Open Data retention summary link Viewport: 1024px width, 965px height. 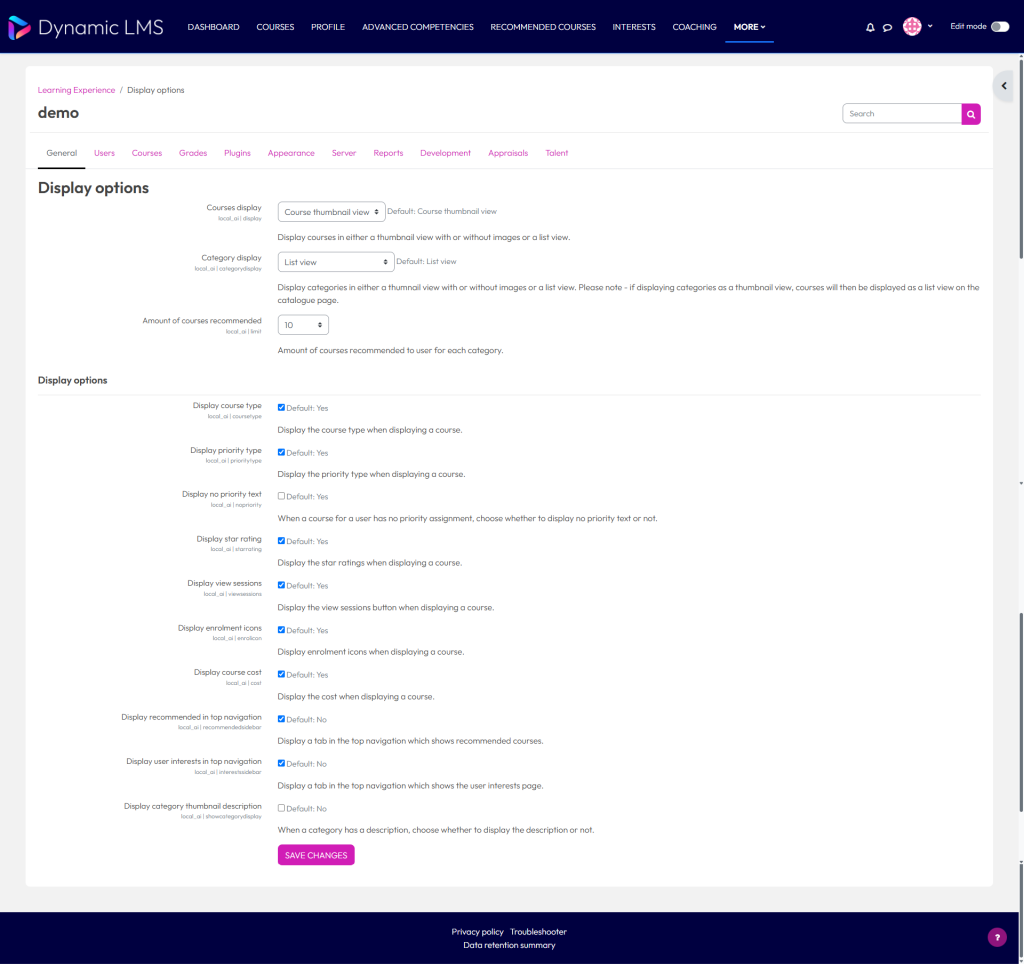[509, 945]
